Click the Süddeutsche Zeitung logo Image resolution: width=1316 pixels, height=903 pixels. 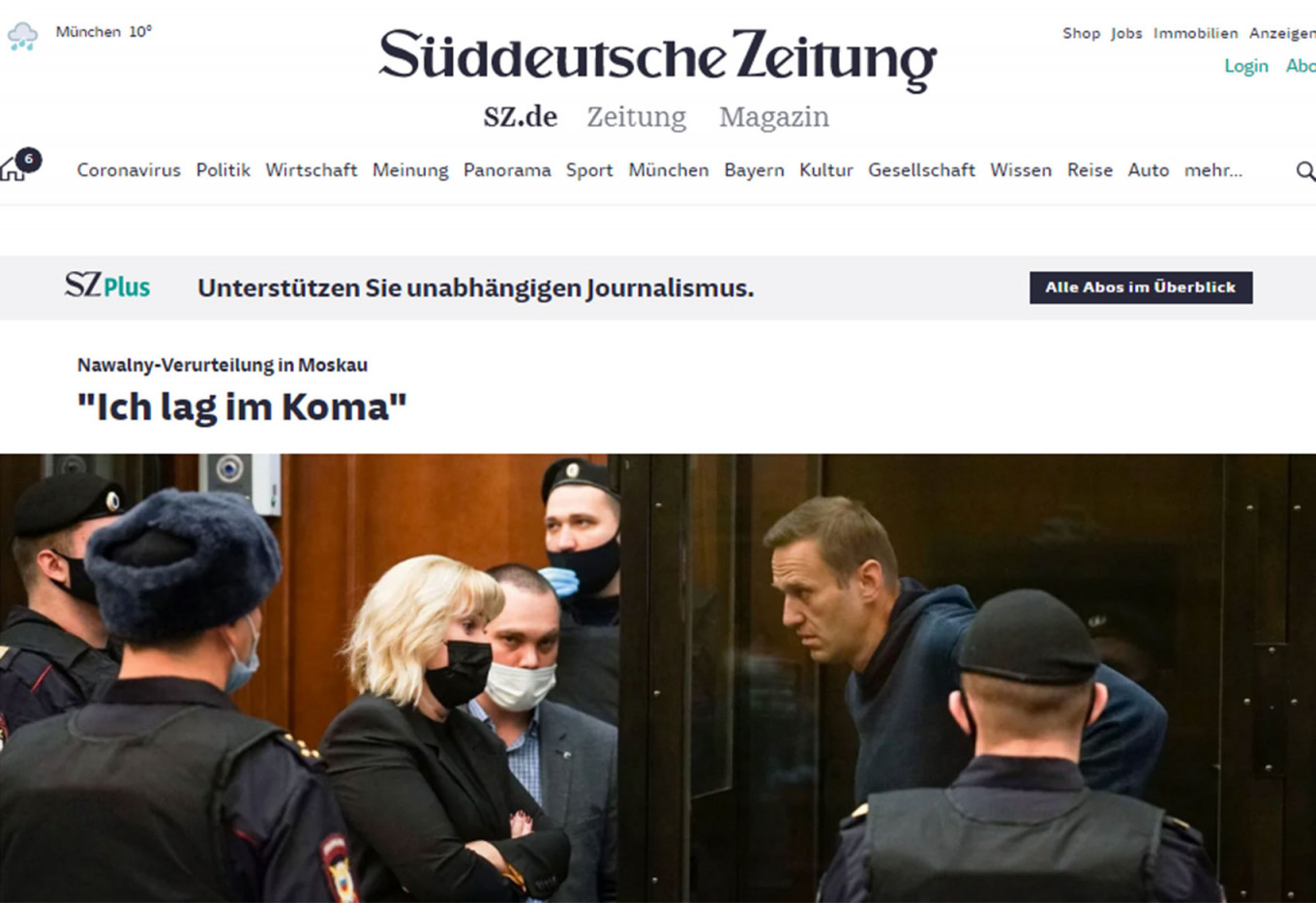tap(657, 58)
